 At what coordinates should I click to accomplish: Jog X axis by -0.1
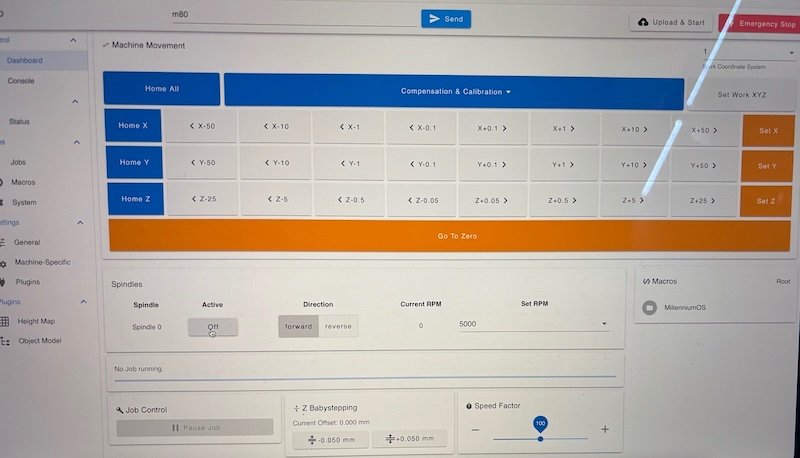(422, 128)
